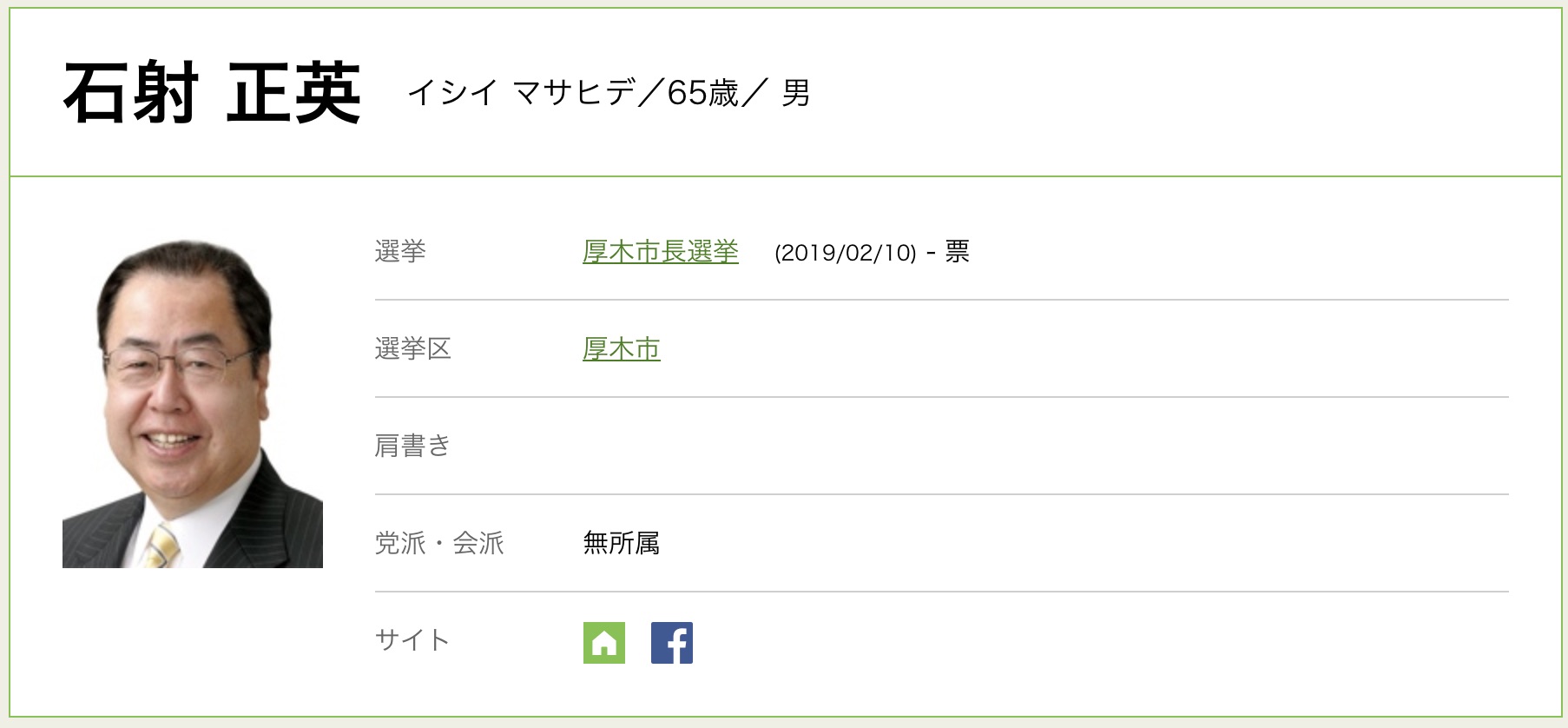Click the 石射 正英 name heading

pyautogui.click(x=212, y=93)
